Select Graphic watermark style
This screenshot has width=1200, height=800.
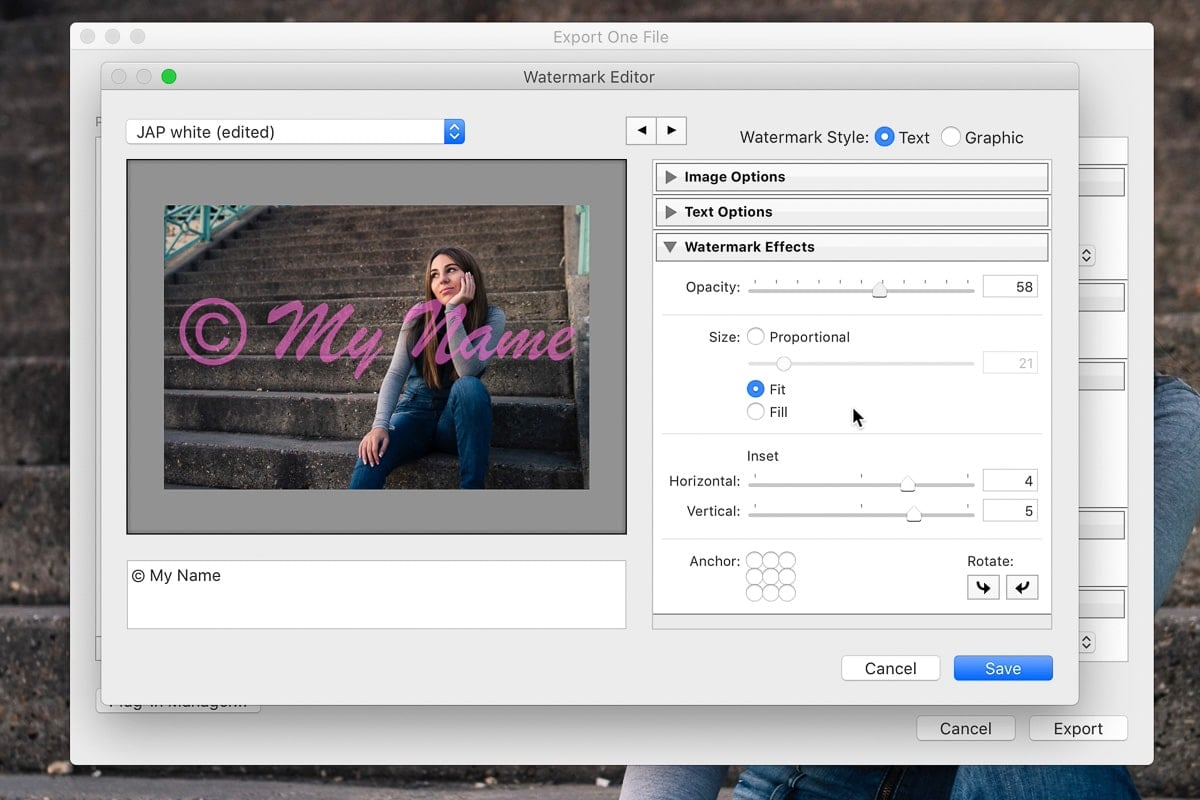950,137
